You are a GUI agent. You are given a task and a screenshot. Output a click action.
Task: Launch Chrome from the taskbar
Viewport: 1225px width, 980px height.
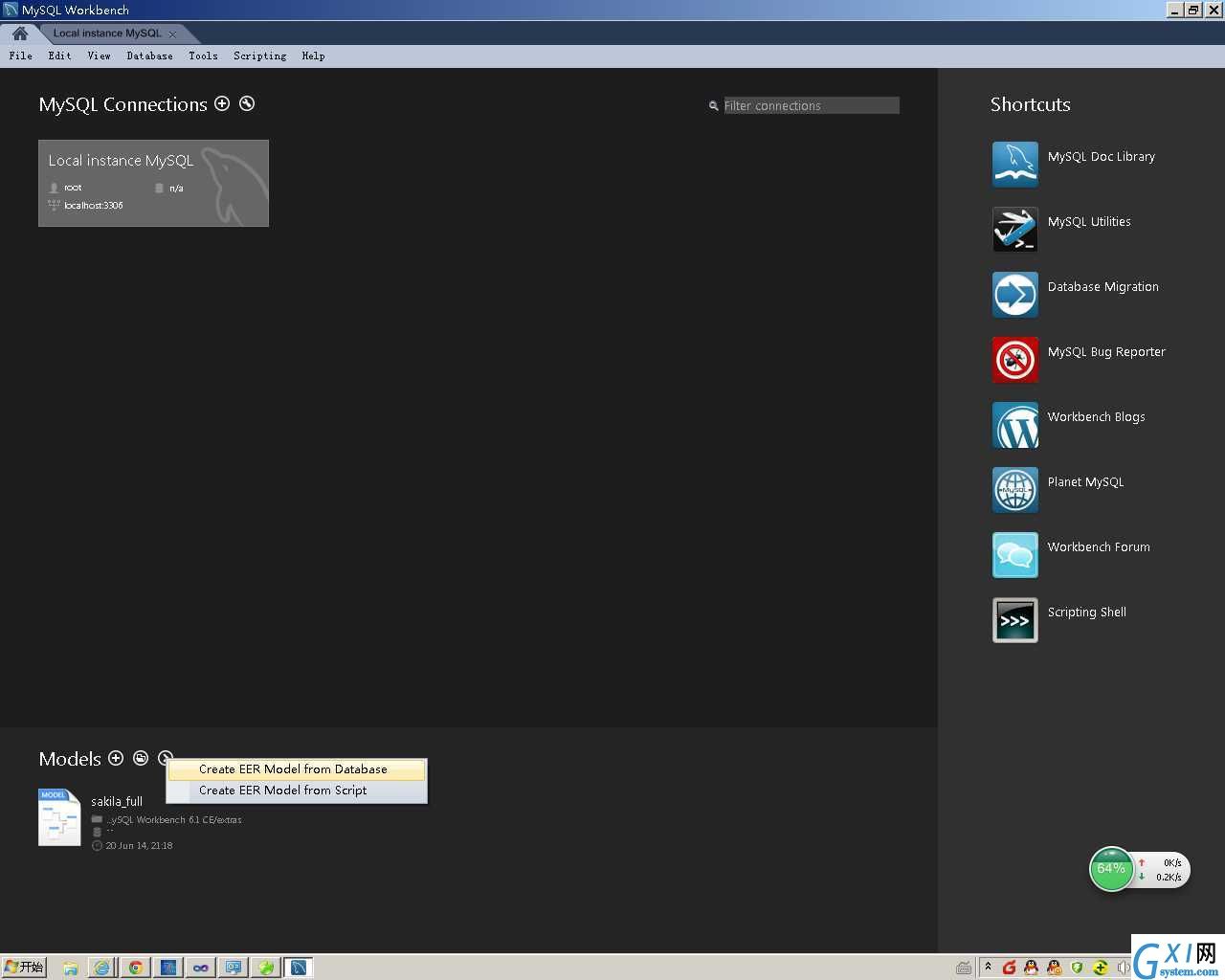[136, 968]
